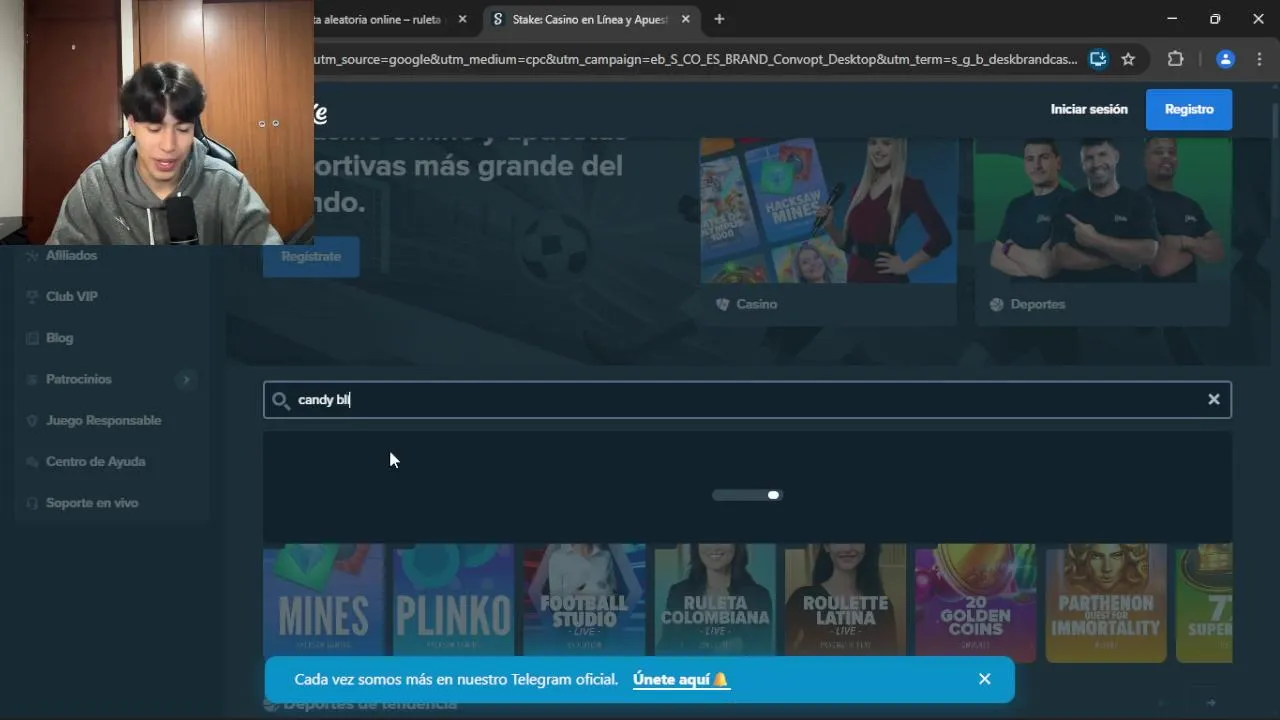Click the magnifier icon in search bar
The image size is (1280, 720).
tap(281, 400)
